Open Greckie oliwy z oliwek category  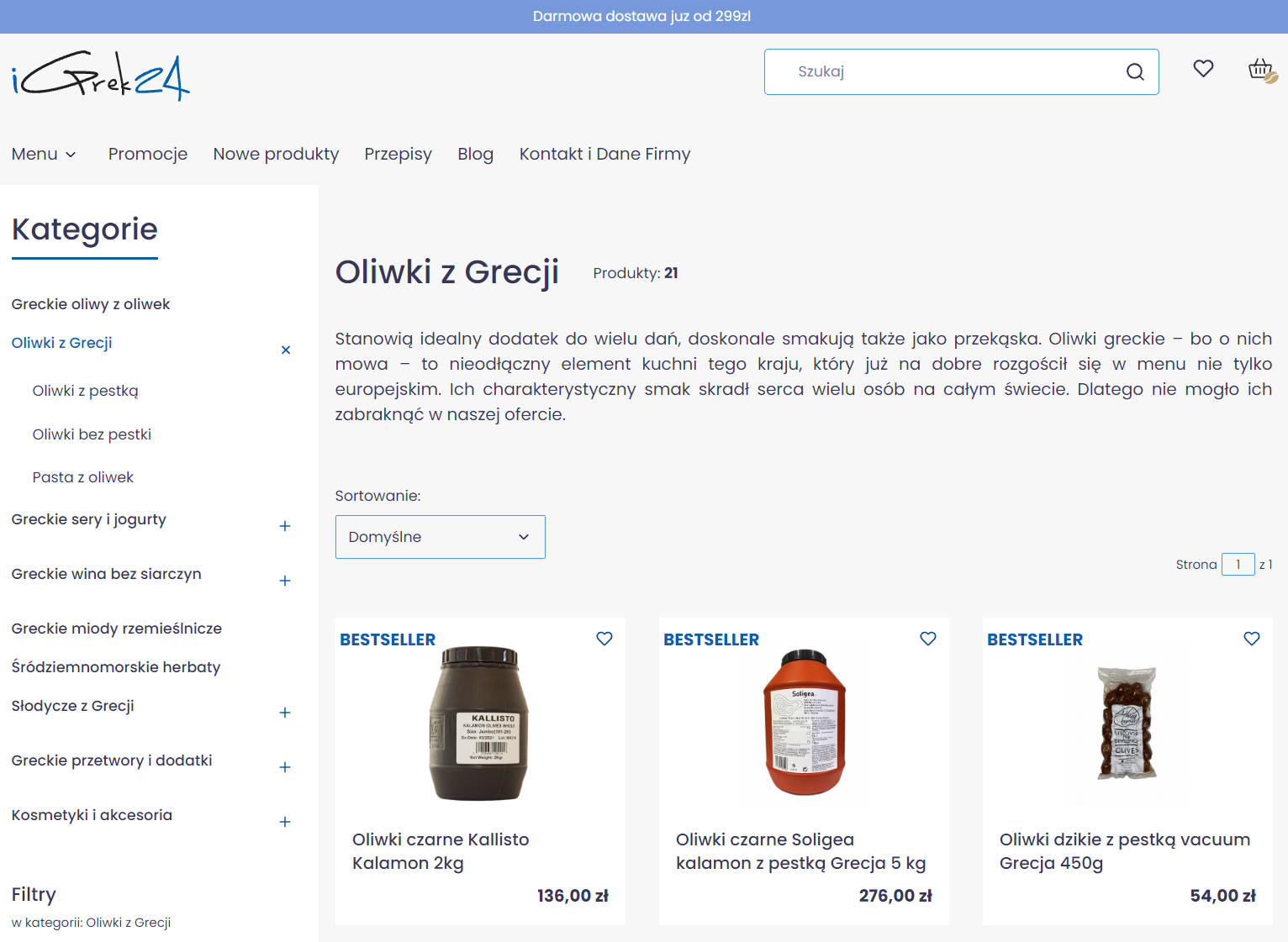coord(90,303)
